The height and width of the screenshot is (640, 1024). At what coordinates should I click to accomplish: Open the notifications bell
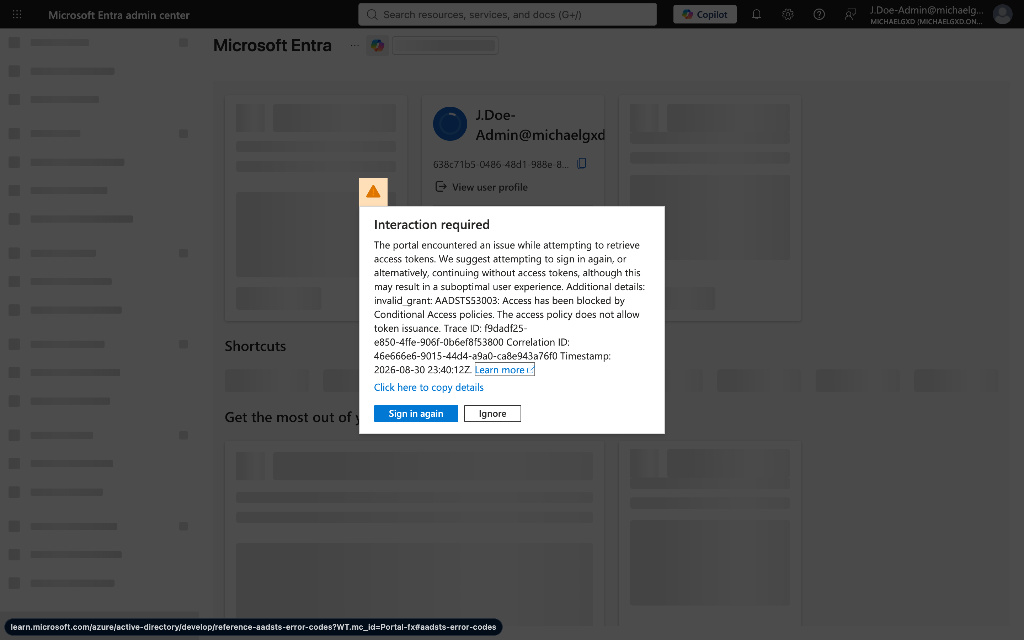pyautogui.click(x=756, y=14)
